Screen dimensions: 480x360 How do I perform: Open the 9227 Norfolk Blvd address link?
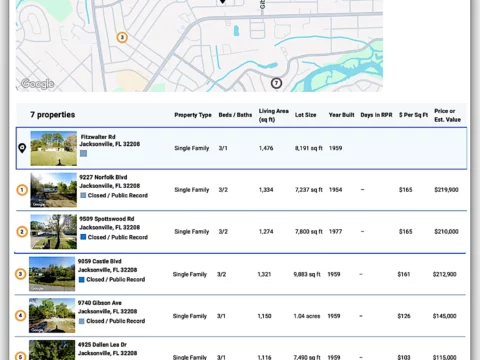[110, 181]
